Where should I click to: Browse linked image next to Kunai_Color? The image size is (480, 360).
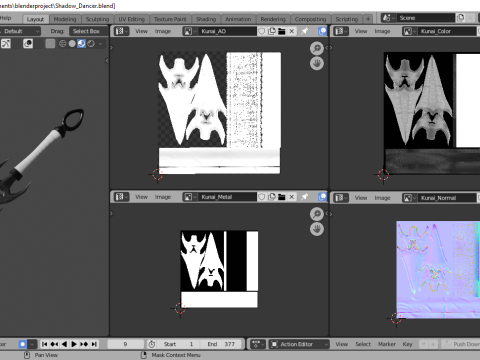pyautogui.click(x=410, y=31)
